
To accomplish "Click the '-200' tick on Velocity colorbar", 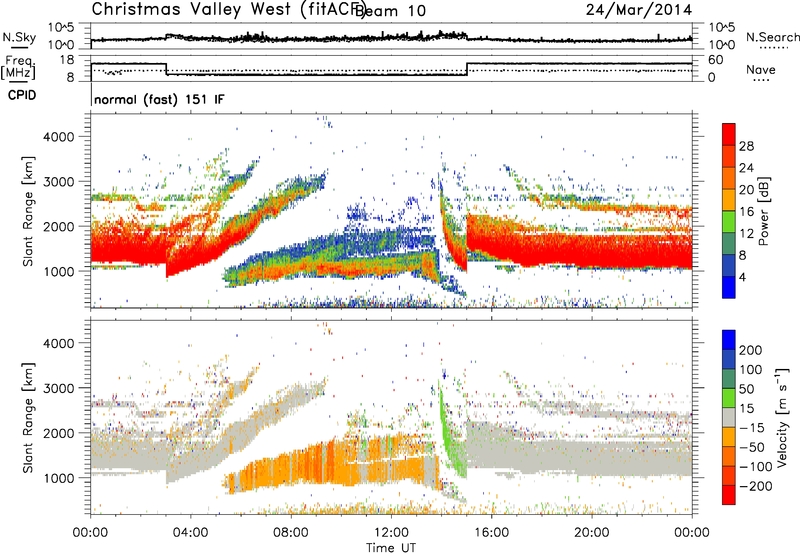I will click(x=755, y=486).
